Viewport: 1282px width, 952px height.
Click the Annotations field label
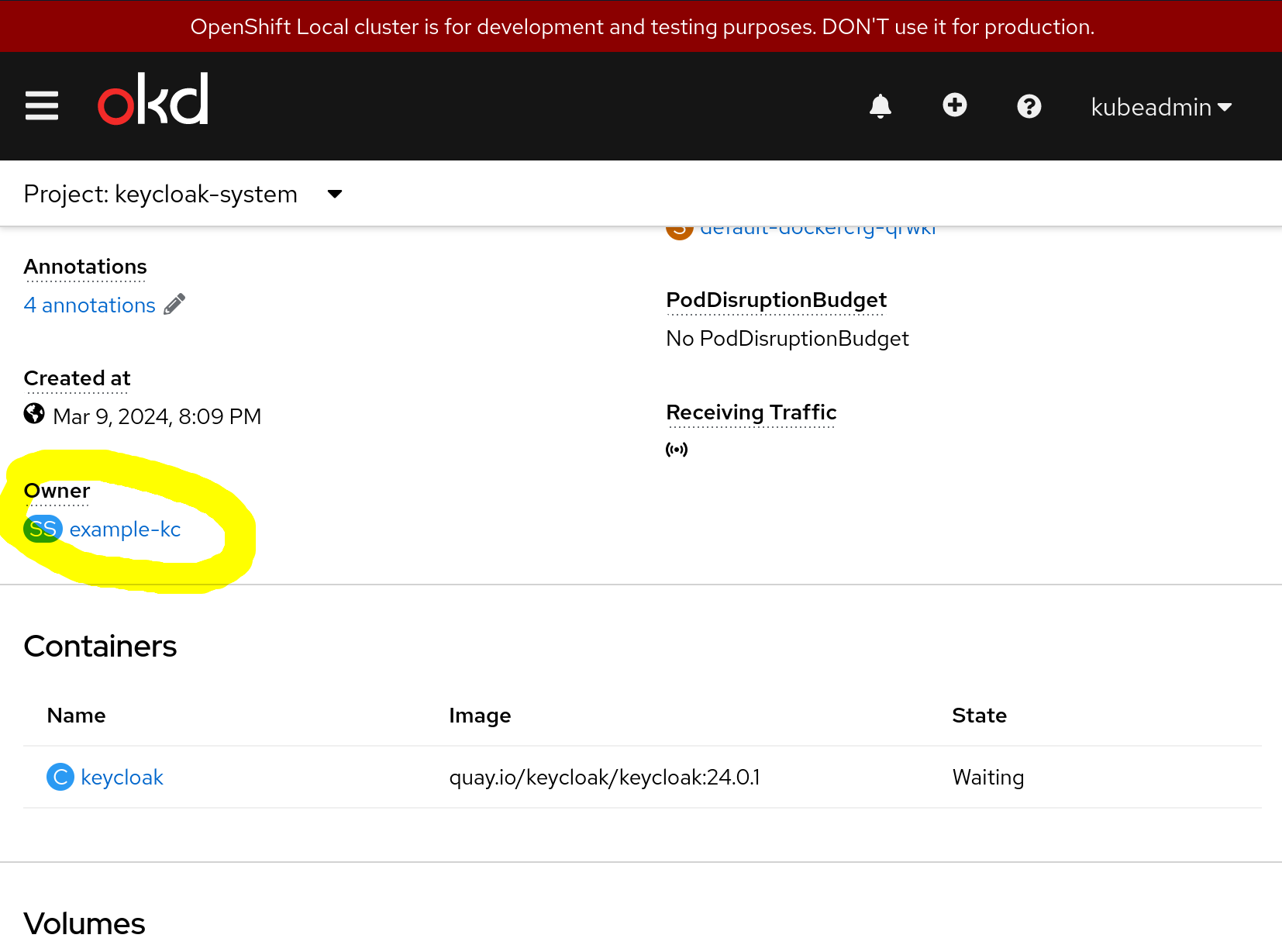[85, 267]
